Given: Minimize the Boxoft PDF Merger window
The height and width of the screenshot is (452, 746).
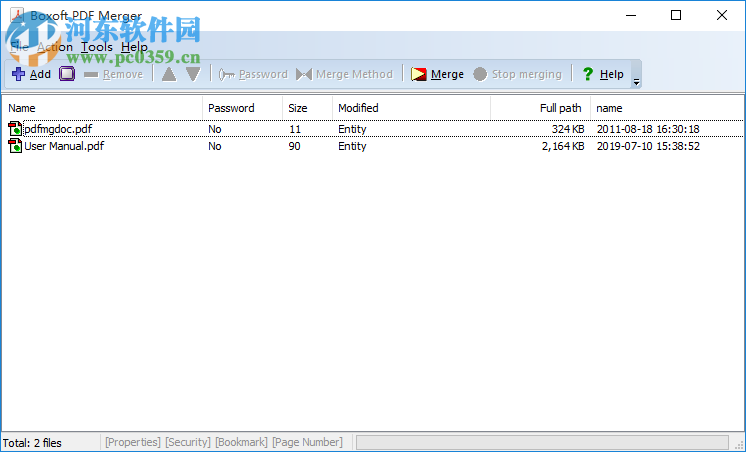Looking at the screenshot, I should click(631, 15).
